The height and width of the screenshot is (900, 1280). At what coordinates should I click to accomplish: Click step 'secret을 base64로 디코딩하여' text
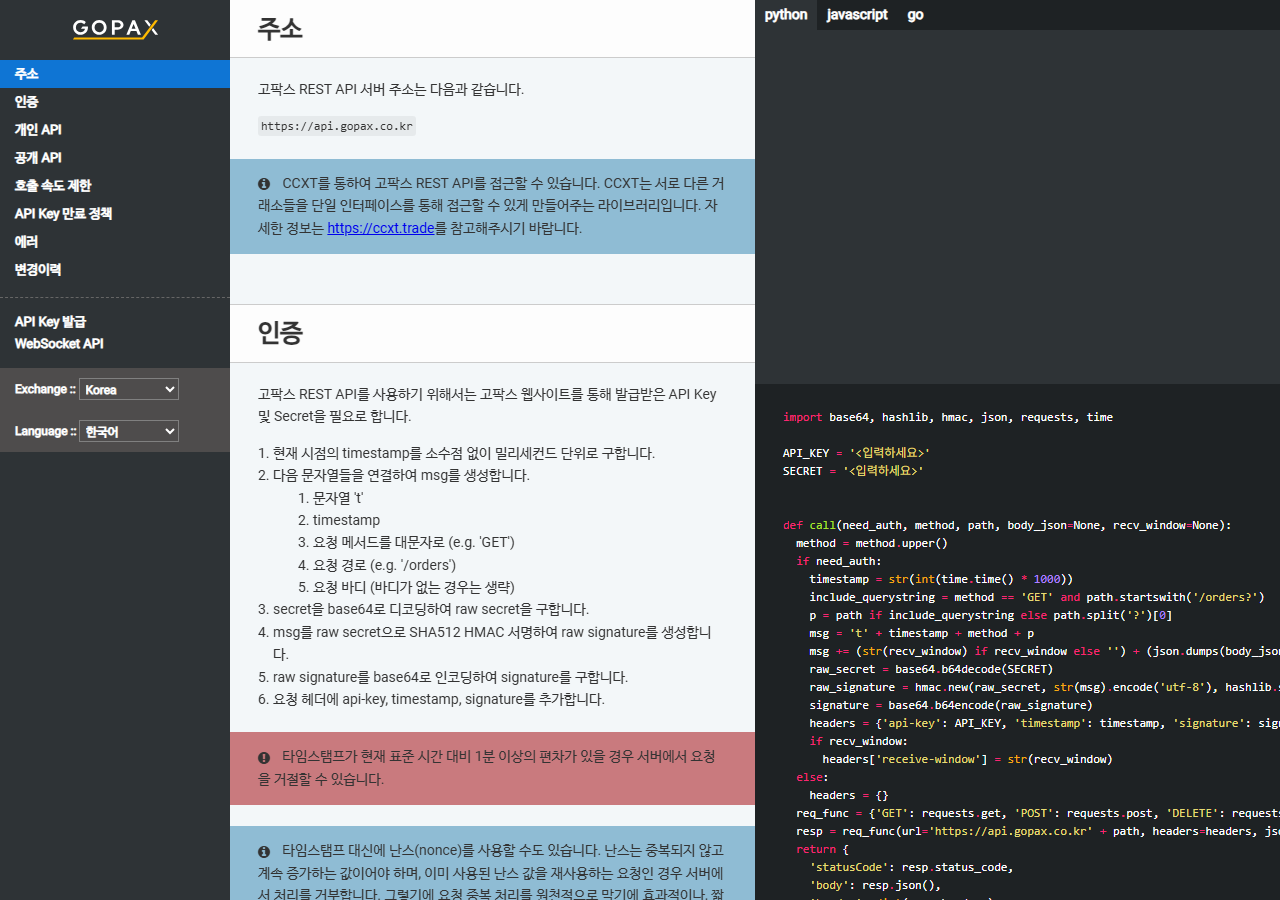click(x=431, y=609)
